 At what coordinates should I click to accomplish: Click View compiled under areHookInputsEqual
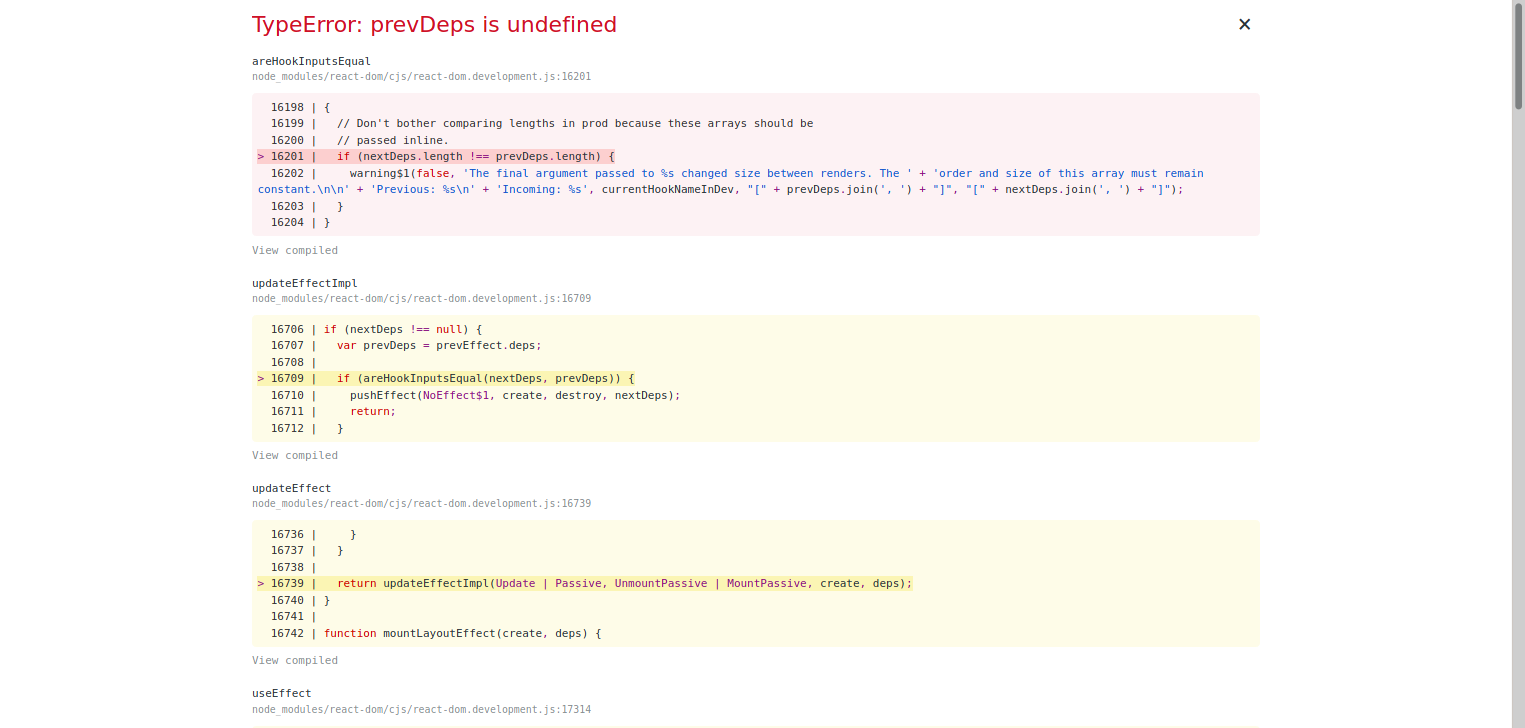[295, 250]
